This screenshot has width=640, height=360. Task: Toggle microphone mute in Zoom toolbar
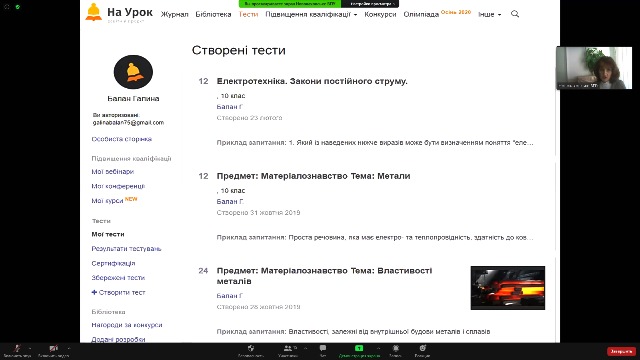(17, 348)
